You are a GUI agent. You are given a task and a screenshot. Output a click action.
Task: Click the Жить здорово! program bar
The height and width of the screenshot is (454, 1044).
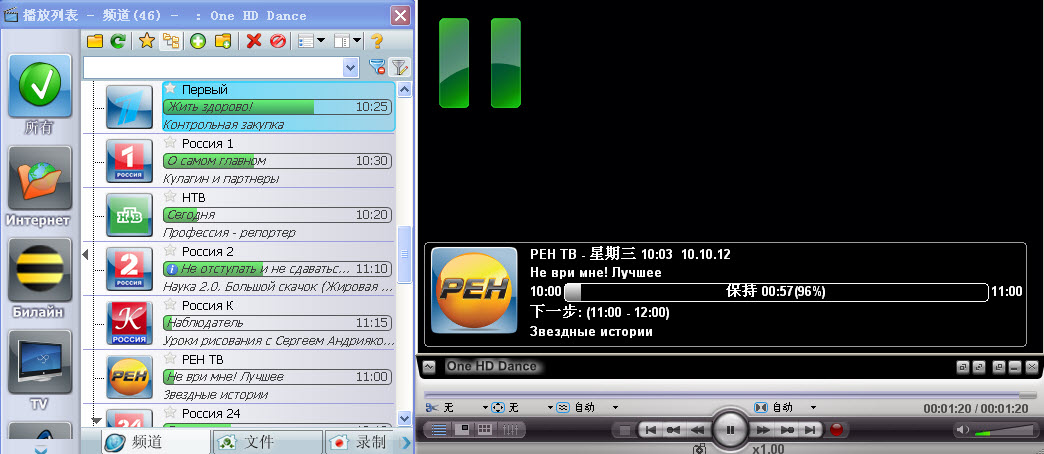coord(277,107)
